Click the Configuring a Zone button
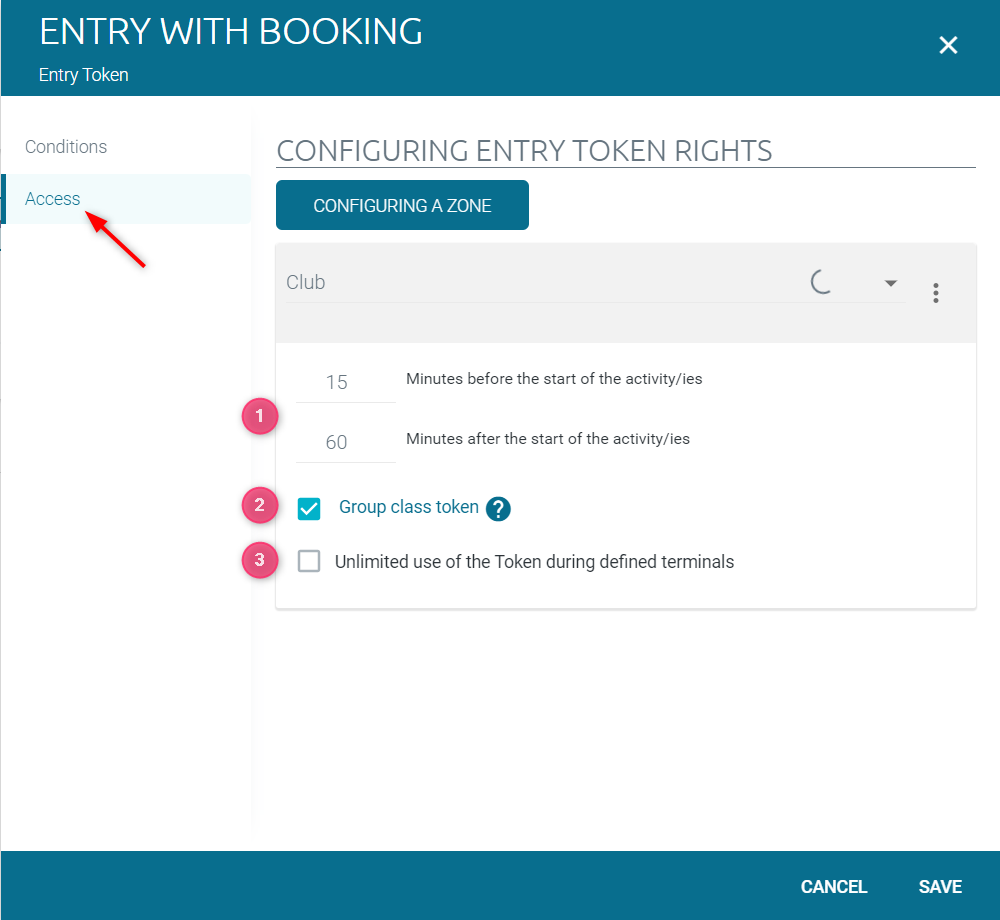This screenshot has height=920, width=1000. click(x=402, y=205)
